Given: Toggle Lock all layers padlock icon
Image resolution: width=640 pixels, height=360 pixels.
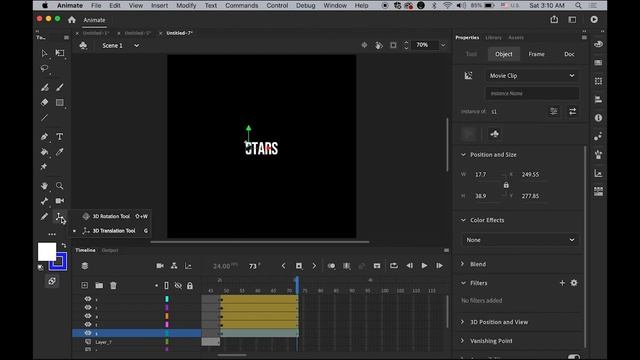Looking at the screenshot, I should [190, 286].
